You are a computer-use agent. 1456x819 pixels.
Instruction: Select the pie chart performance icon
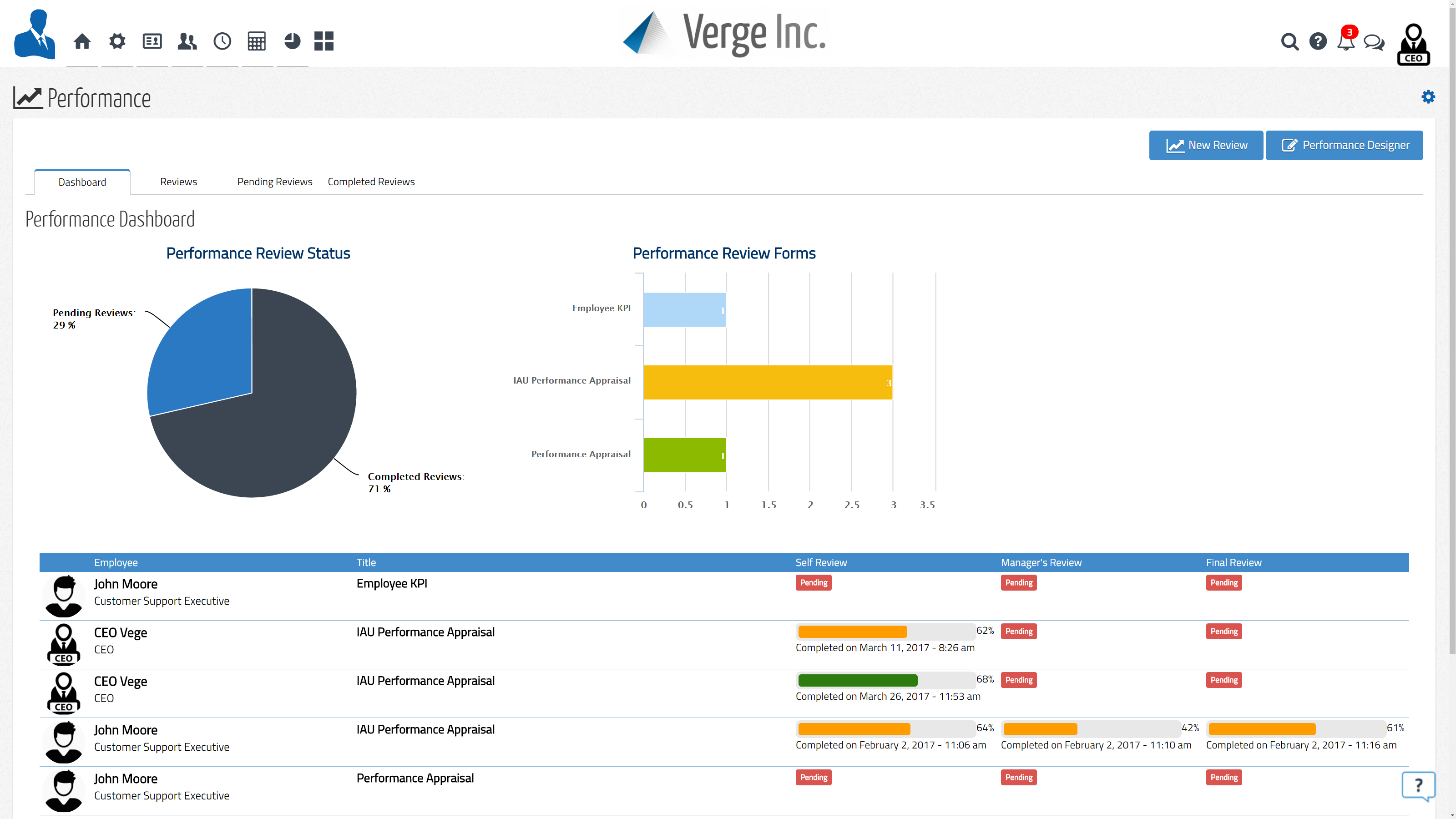[292, 41]
